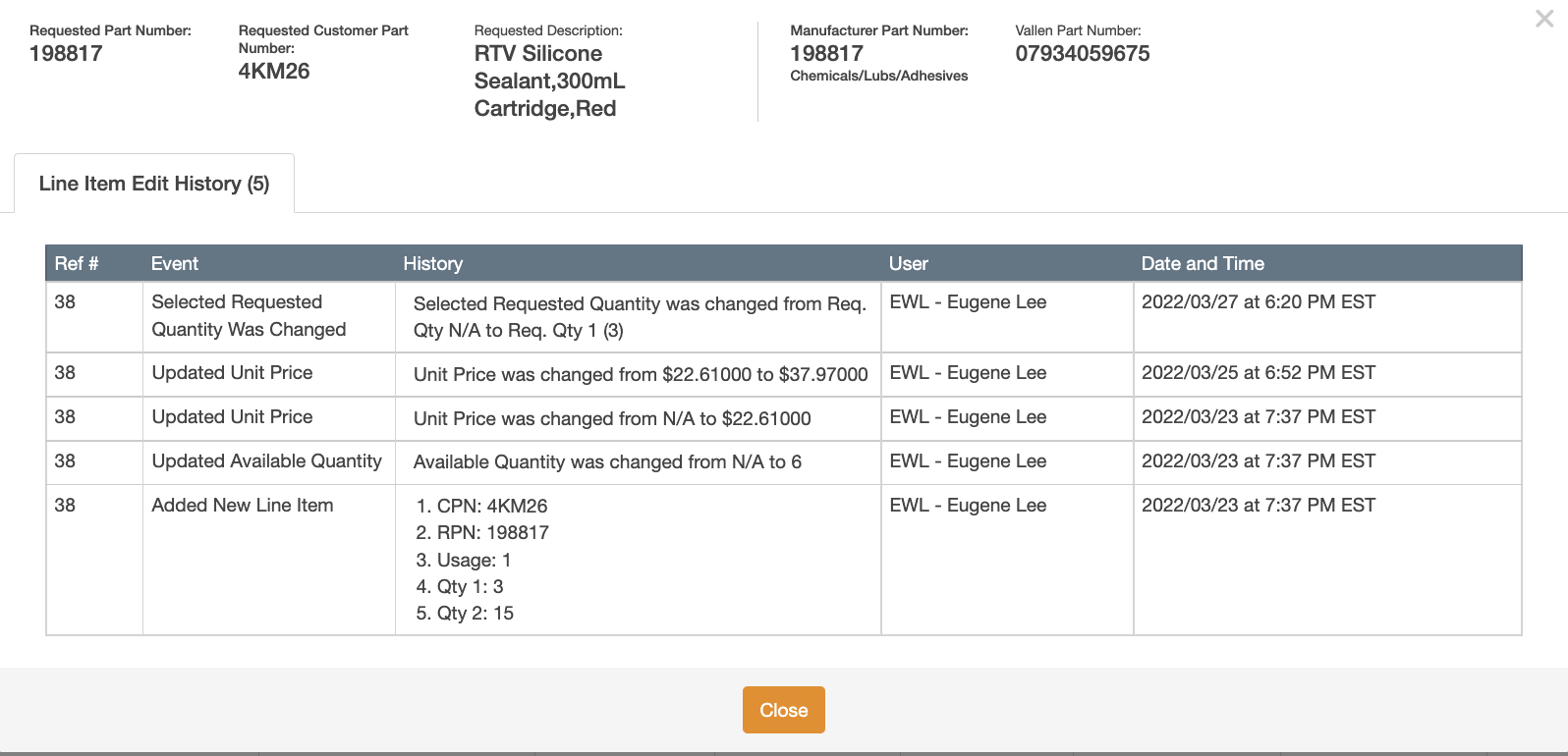The width and height of the screenshot is (1568, 756).
Task: Click the topmost Updated Unit Price event
Action: (x=232, y=373)
